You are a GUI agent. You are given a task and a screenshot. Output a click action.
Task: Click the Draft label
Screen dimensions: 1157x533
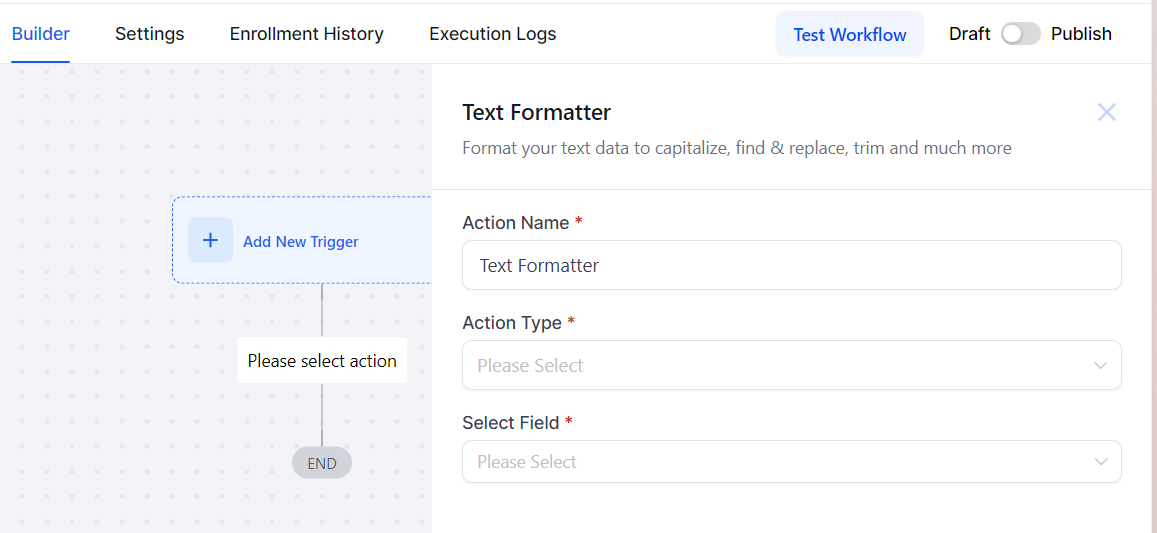pos(969,34)
